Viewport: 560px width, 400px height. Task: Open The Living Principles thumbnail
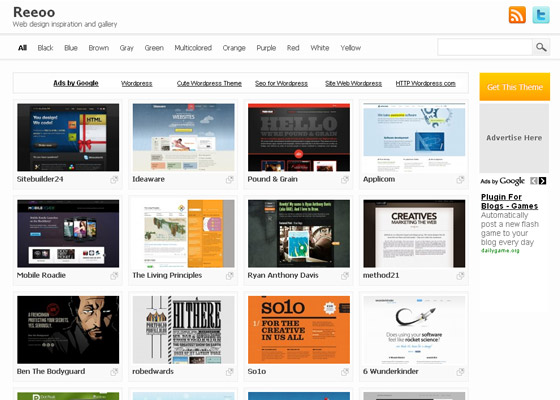pyautogui.click(x=184, y=234)
